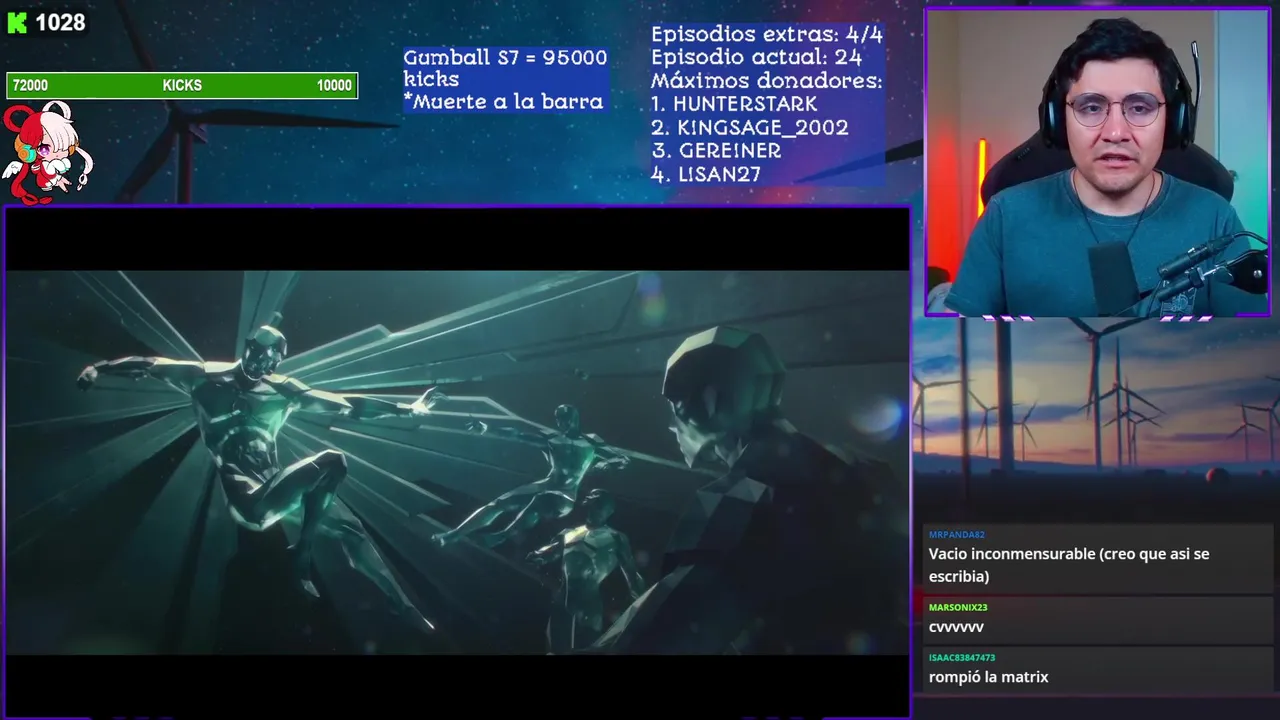Click the windmill sunset image panel
1280x720 pixels.
pos(1096,420)
